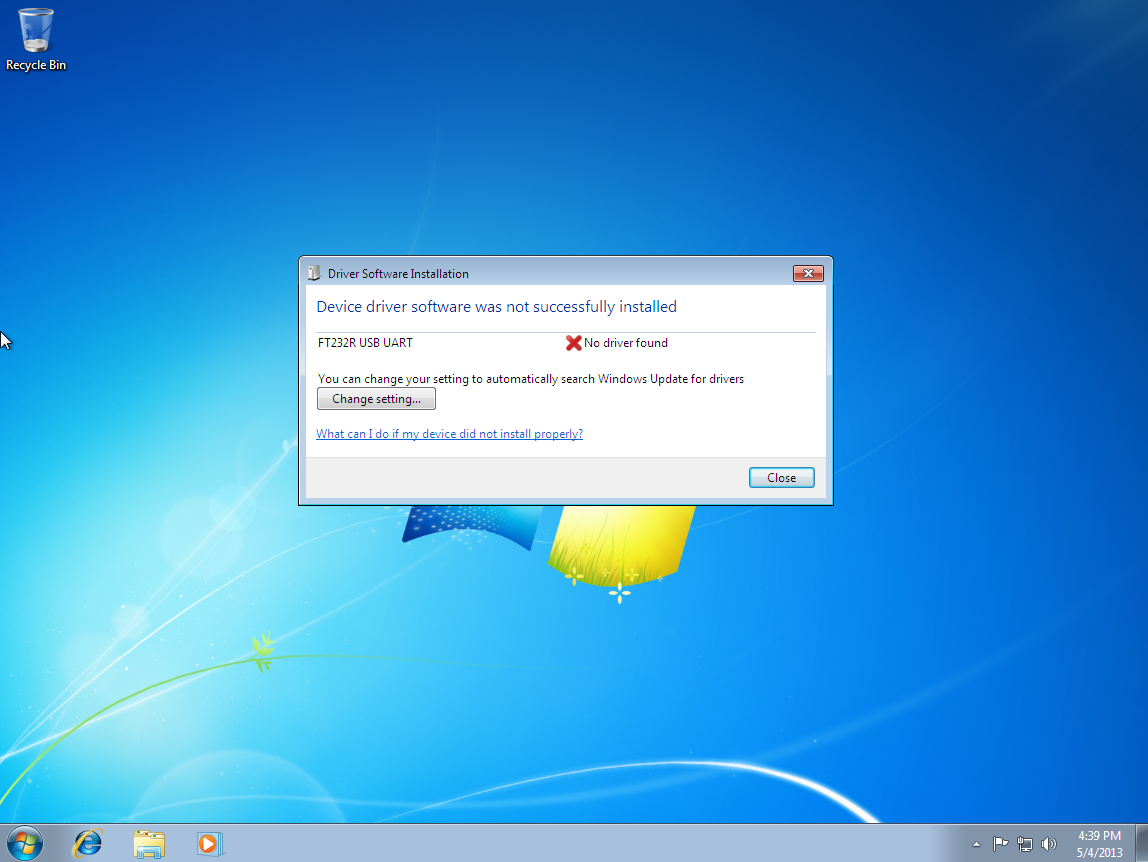The height and width of the screenshot is (862, 1148).
Task: Open the Windows Start menu orb
Action: [x=25, y=844]
